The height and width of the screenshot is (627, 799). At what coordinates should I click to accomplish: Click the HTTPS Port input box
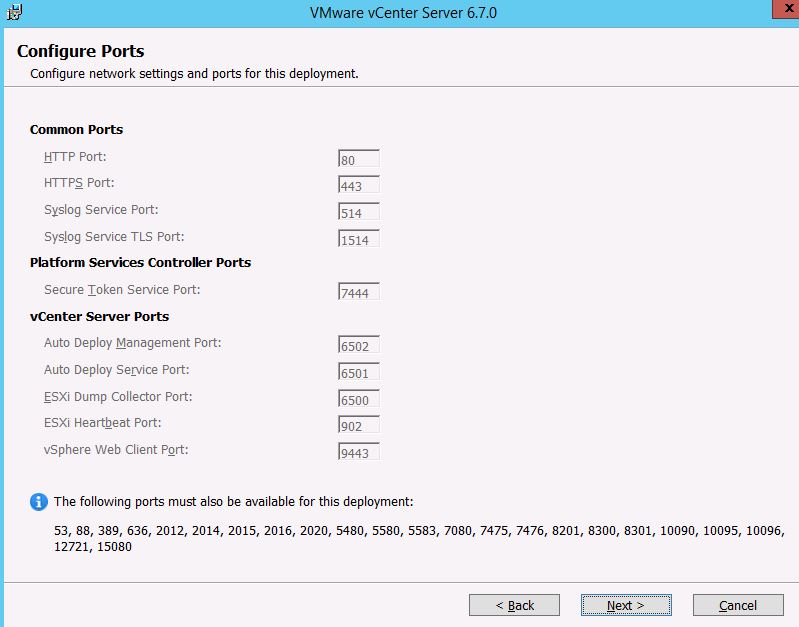click(x=359, y=185)
